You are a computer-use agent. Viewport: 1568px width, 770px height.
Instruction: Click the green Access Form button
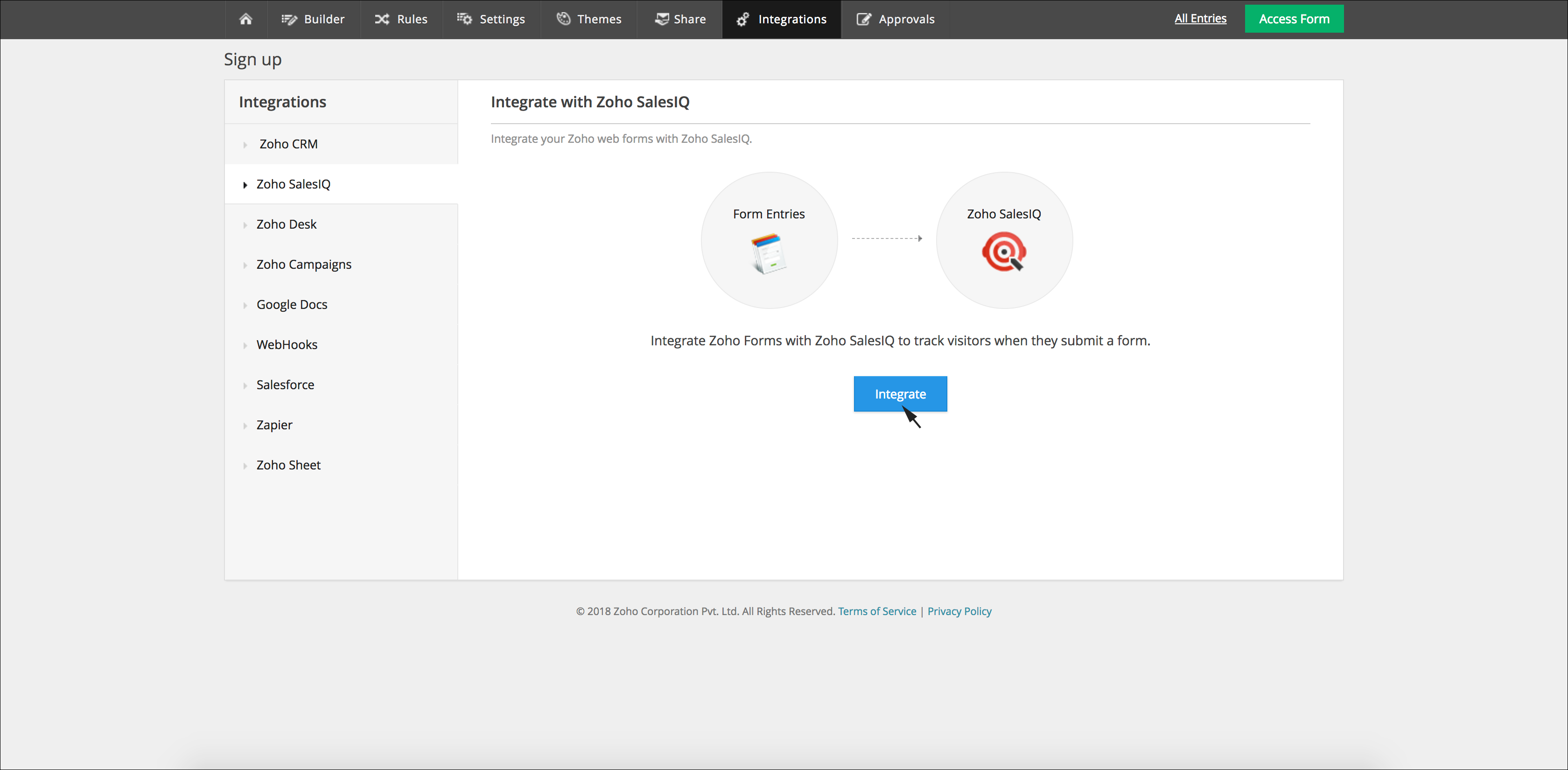point(1294,19)
